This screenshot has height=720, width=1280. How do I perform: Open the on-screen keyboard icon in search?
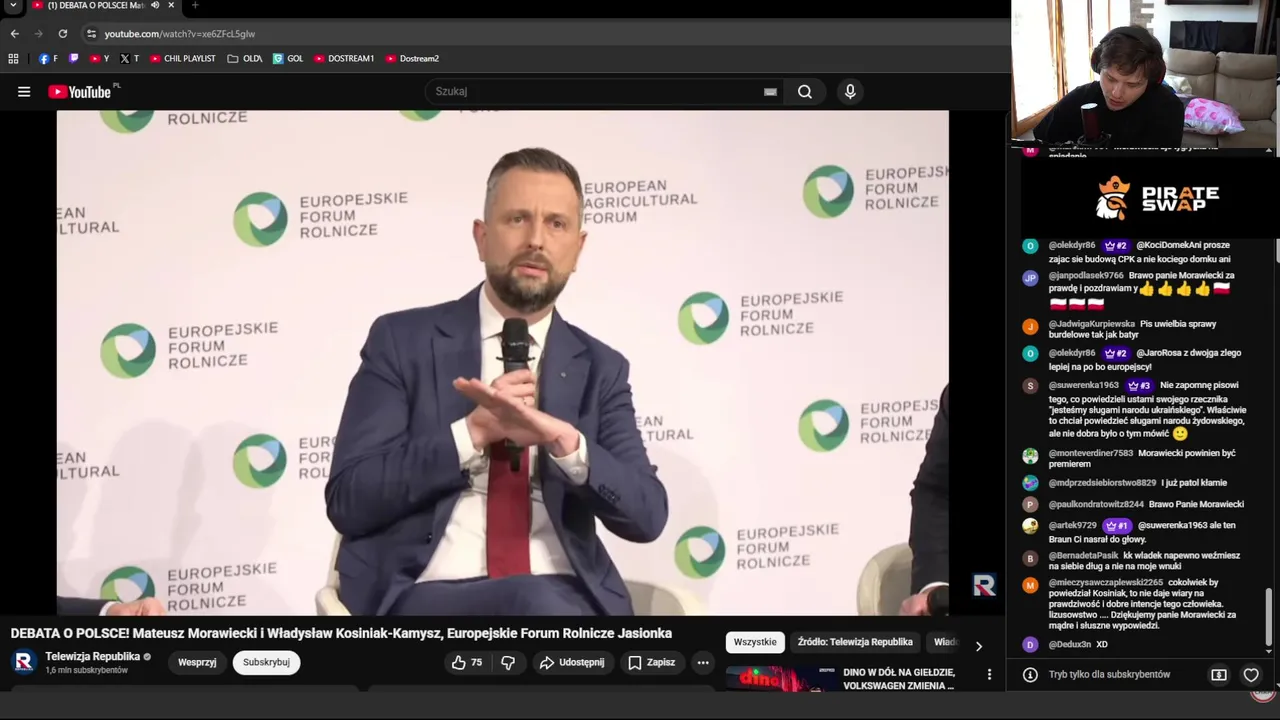tap(770, 92)
